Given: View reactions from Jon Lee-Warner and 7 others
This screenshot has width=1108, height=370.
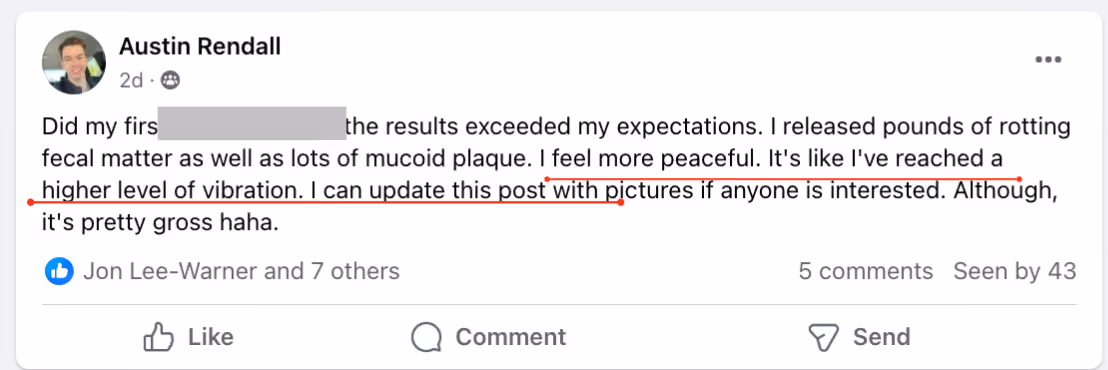Looking at the screenshot, I should [x=241, y=271].
